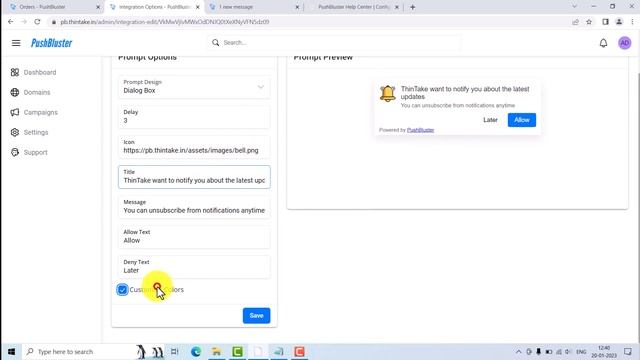Click the Deny Text input field
Image resolution: width=640 pixels, height=360 pixels.
coord(194,267)
